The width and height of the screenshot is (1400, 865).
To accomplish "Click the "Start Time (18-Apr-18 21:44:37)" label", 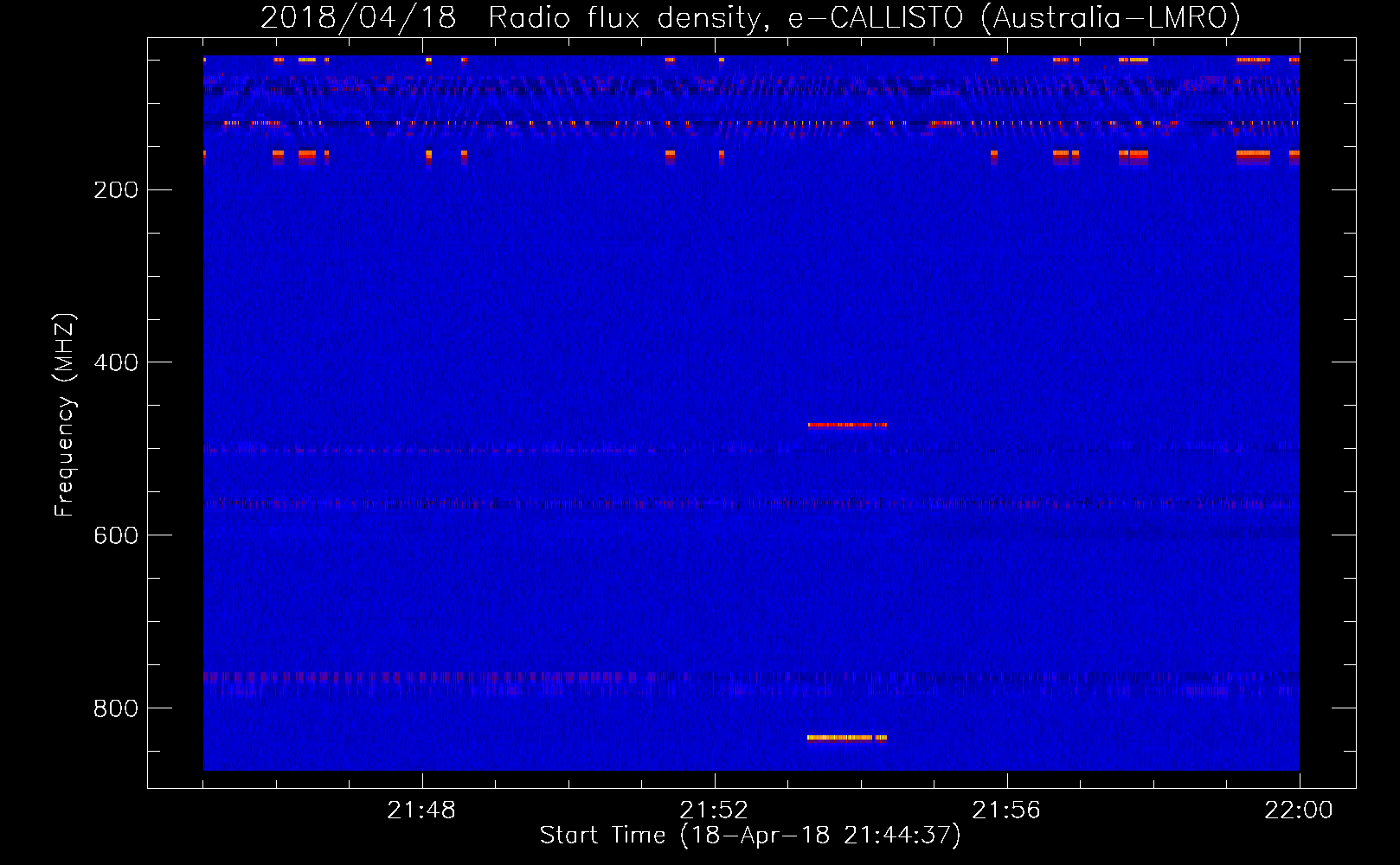I will [750, 835].
